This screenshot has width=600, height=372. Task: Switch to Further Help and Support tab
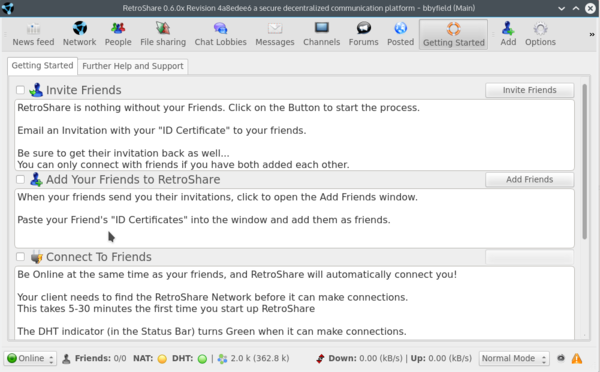[x=133, y=66]
